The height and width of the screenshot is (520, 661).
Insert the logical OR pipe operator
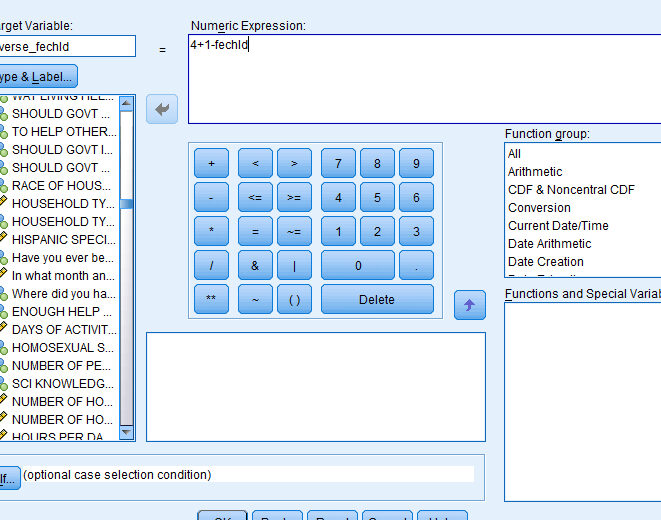(294, 265)
